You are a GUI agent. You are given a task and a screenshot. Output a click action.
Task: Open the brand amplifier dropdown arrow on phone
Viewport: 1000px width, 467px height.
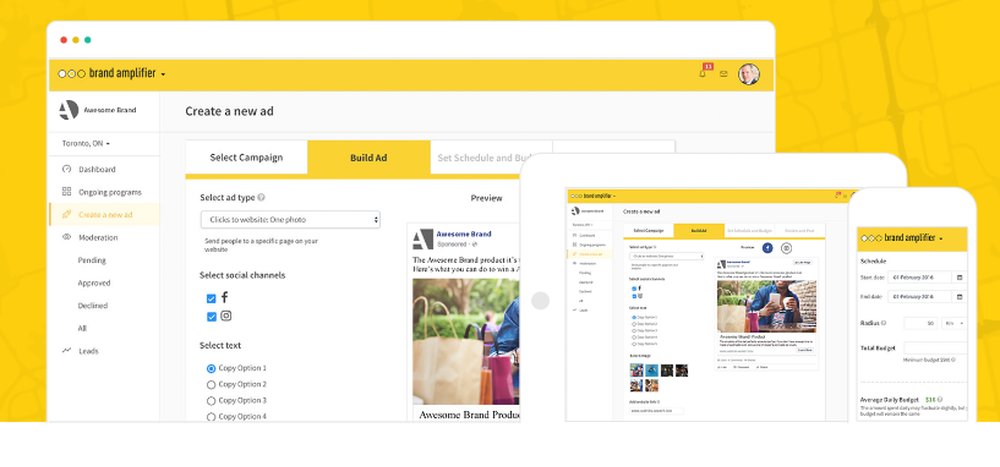941,239
